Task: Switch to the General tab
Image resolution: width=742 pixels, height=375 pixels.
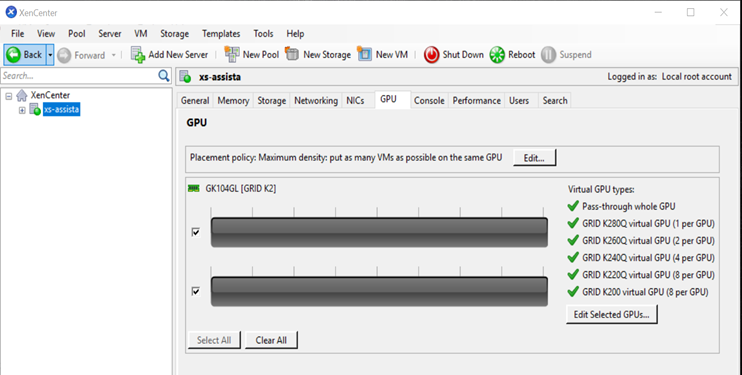Action: click(x=195, y=100)
